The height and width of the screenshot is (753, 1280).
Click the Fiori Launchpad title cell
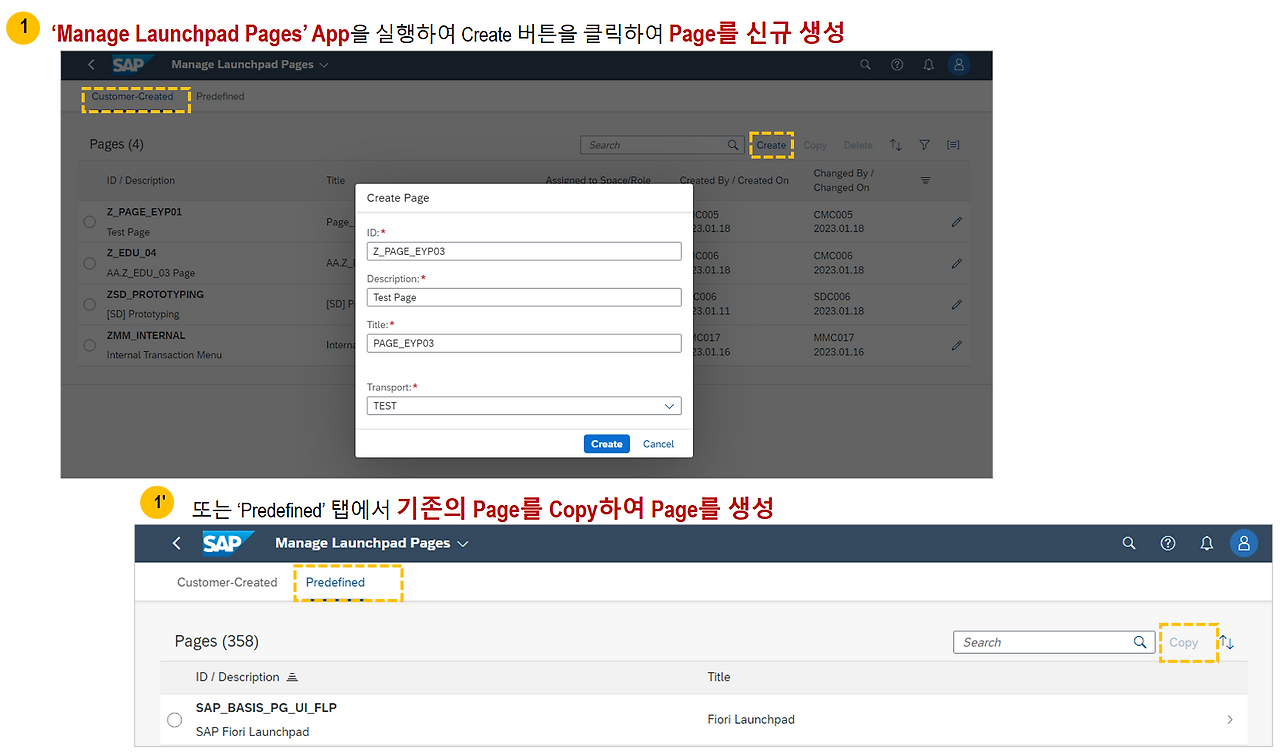751,719
